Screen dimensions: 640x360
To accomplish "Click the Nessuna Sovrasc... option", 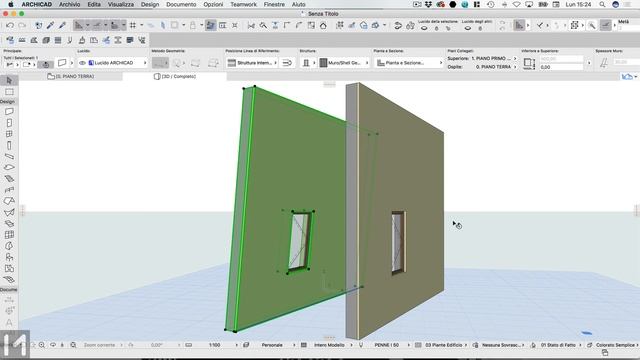I will point(501,345).
